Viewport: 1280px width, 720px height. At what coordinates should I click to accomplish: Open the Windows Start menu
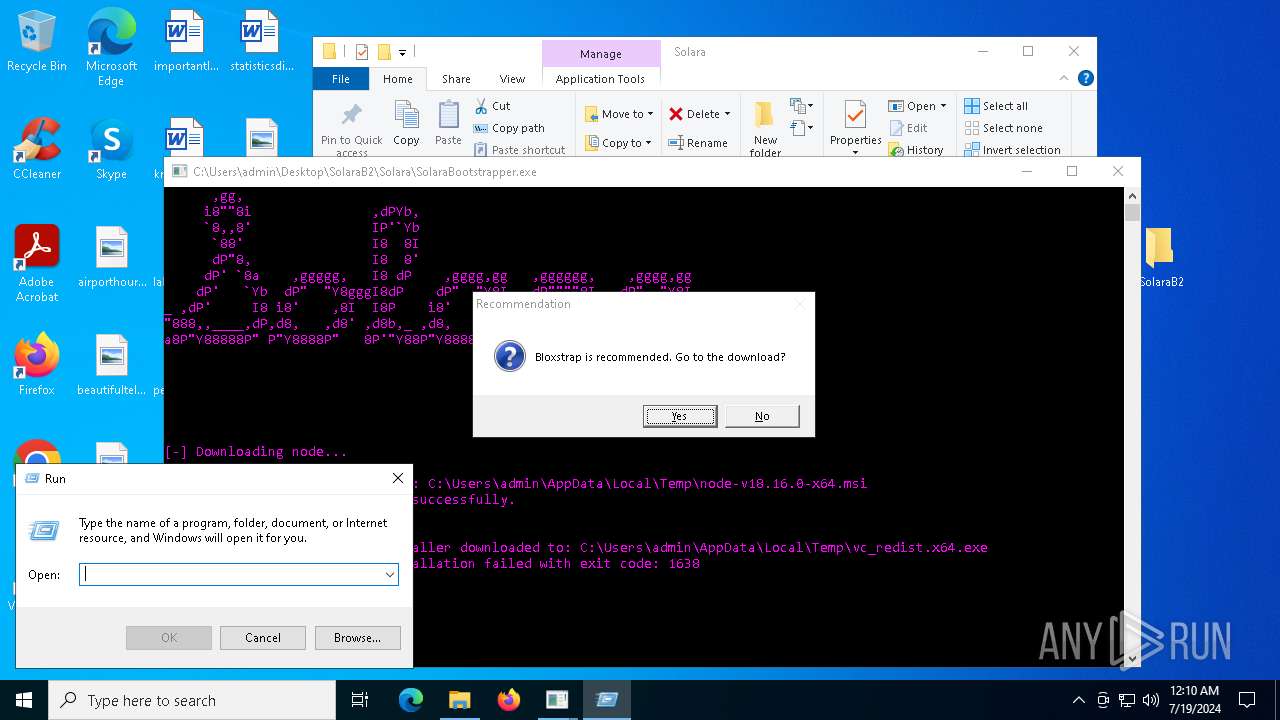24,700
